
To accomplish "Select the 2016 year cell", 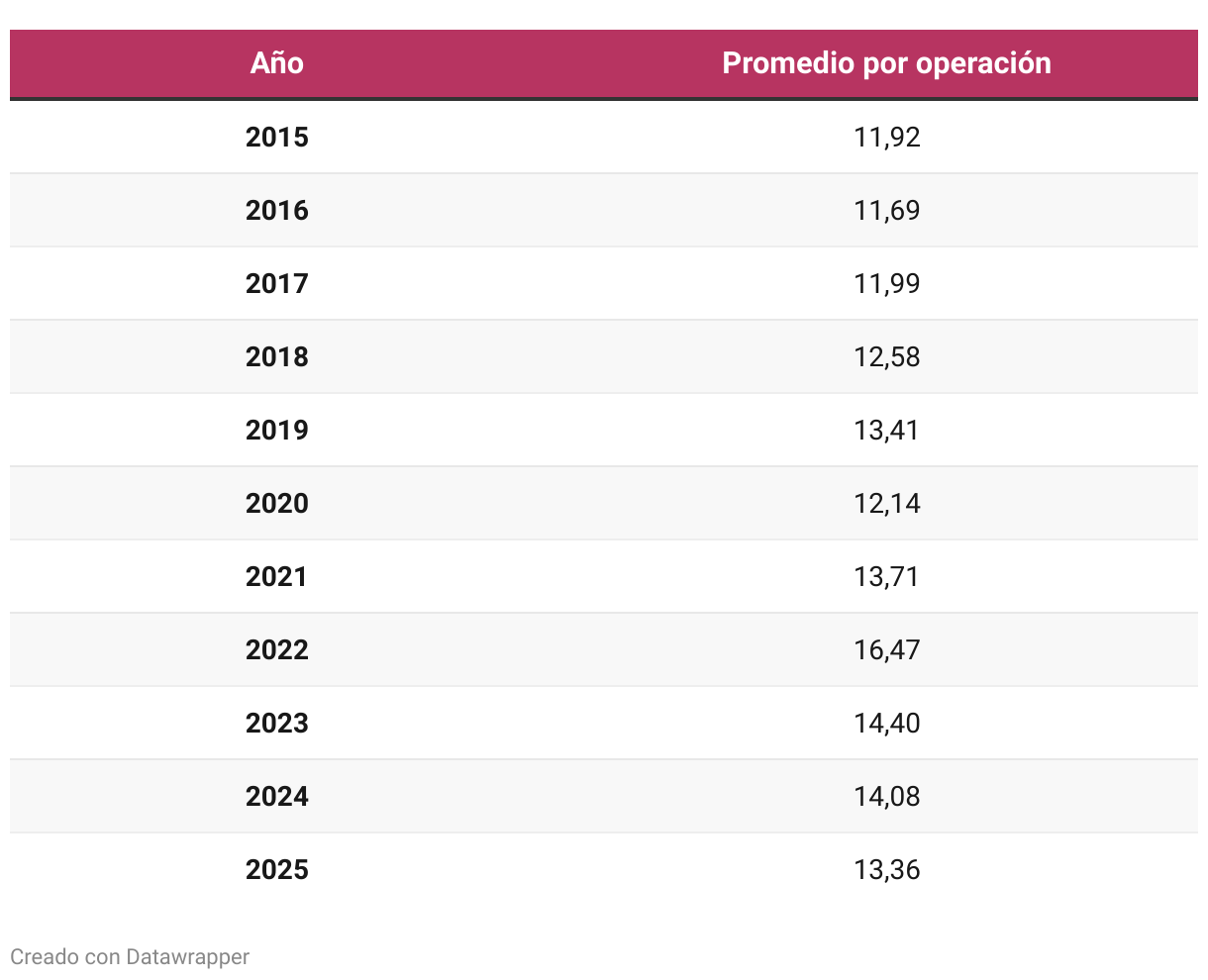I will [x=277, y=210].
